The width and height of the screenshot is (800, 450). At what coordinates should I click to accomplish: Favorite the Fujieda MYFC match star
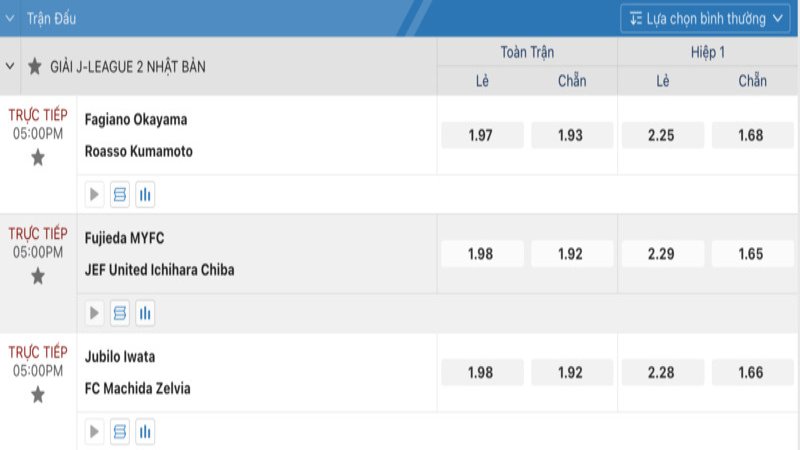[38, 275]
